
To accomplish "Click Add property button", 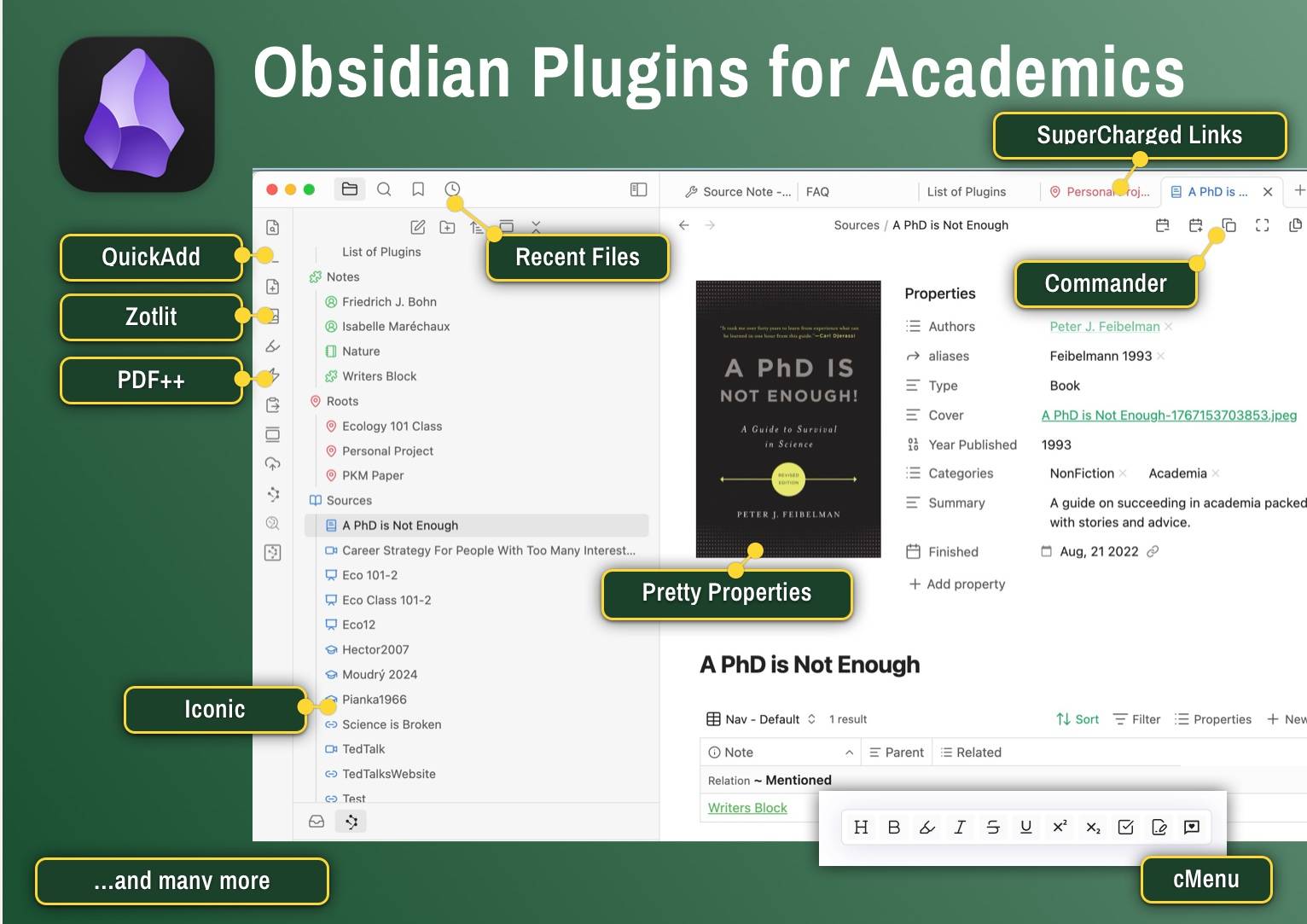I will [956, 584].
